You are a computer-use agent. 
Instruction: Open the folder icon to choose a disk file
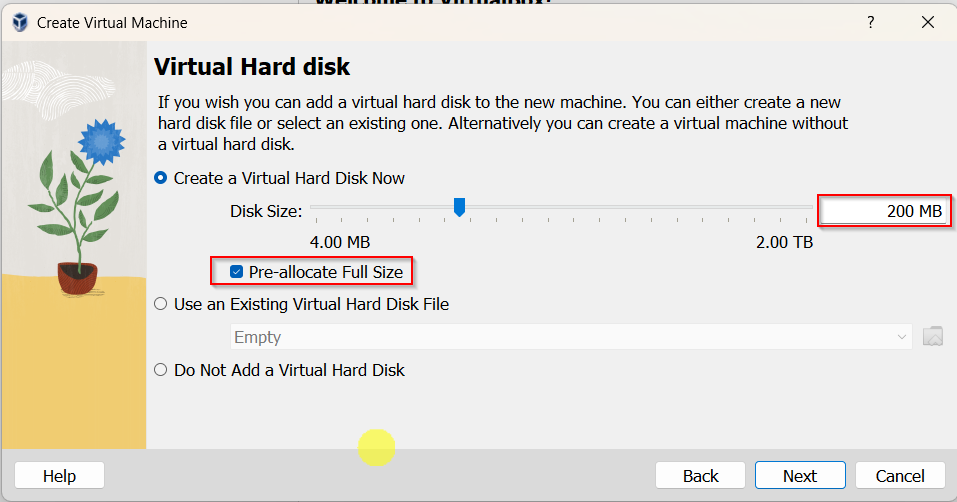pyautogui.click(x=933, y=337)
